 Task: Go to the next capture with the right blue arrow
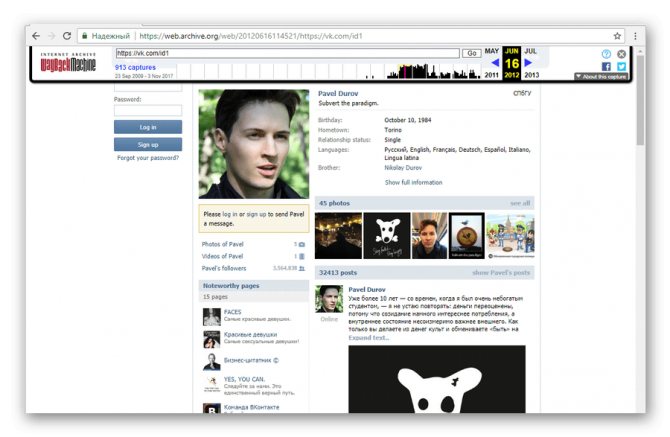tap(528, 63)
